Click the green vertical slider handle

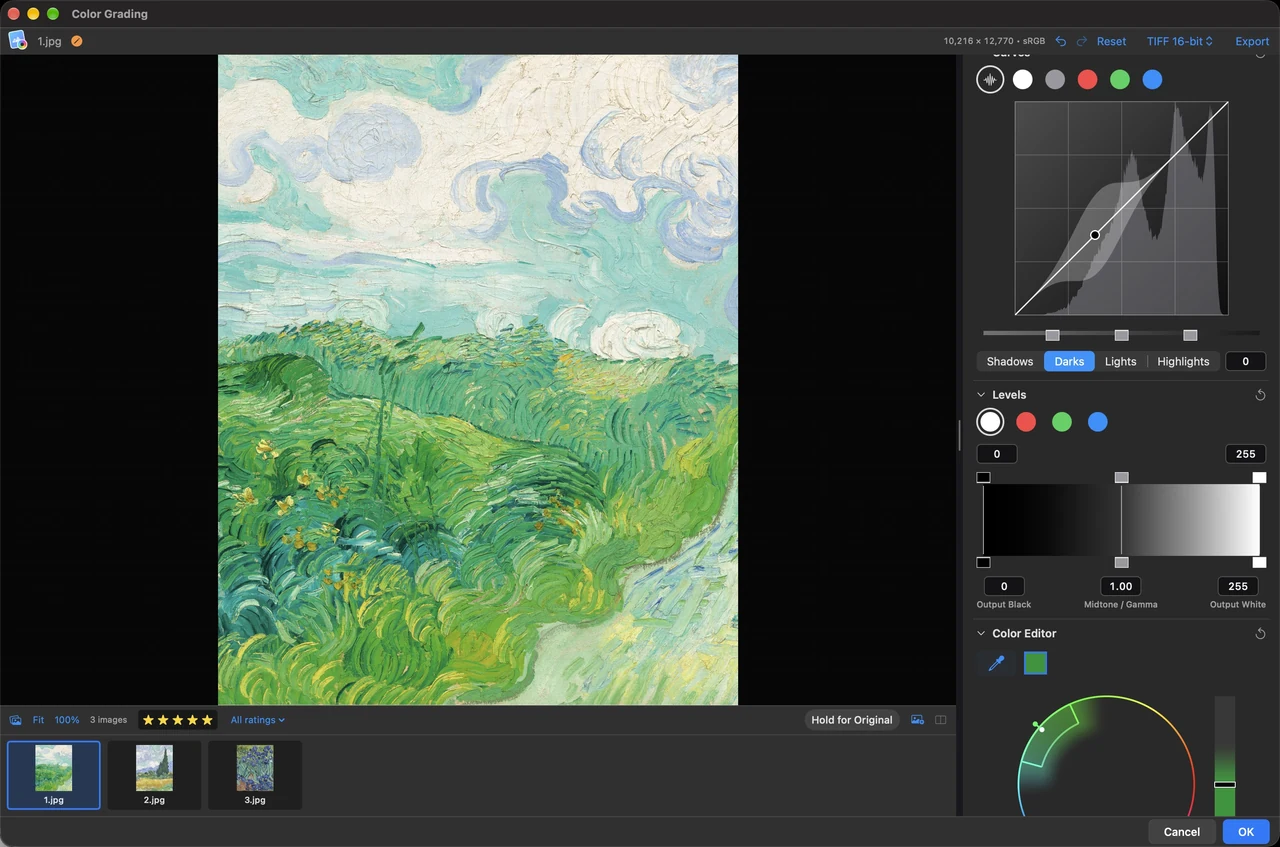coord(1225,785)
